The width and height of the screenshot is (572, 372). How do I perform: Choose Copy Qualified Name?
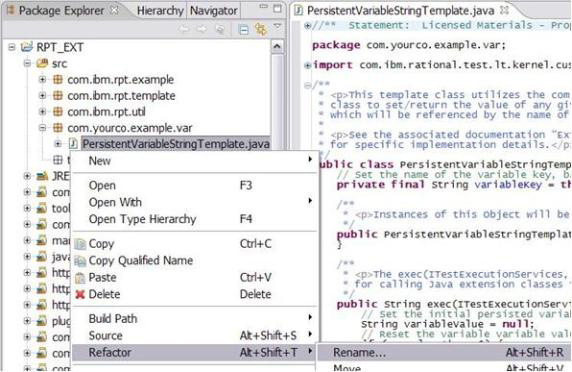[195, 260]
